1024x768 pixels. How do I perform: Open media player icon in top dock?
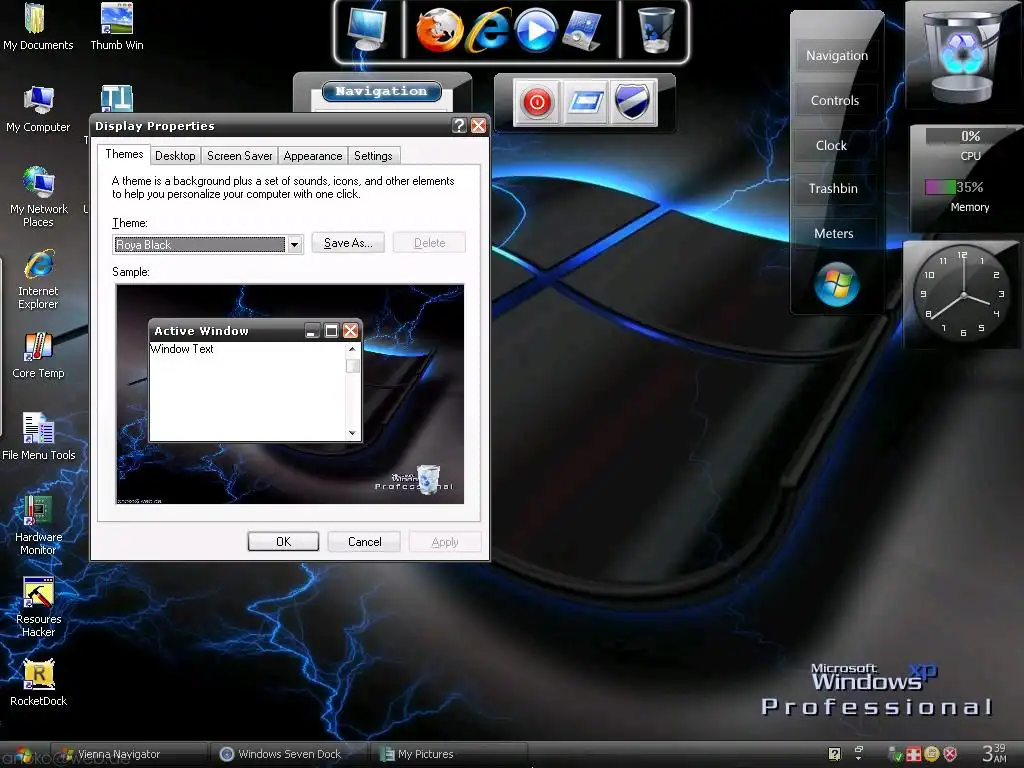tap(536, 31)
